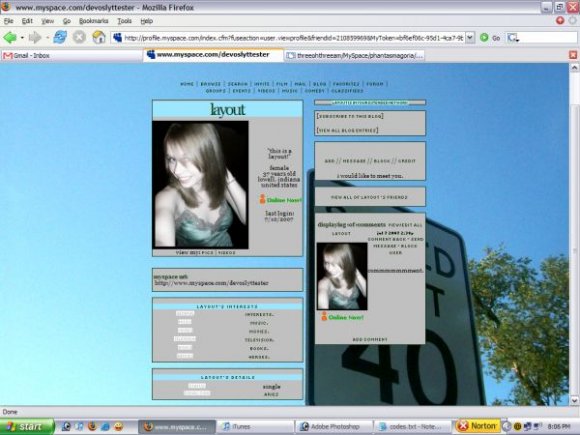Click the "Layout's Interests" heading text
This screenshot has width=580, height=435.
227,307
